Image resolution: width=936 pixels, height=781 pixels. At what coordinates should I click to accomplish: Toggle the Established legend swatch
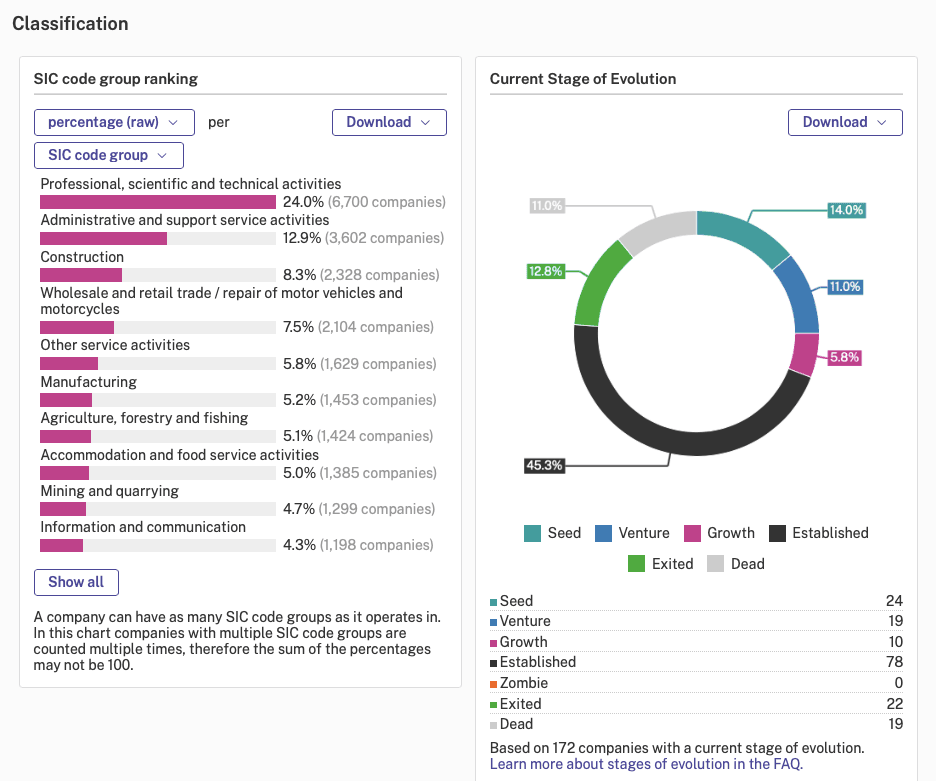click(x=777, y=533)
